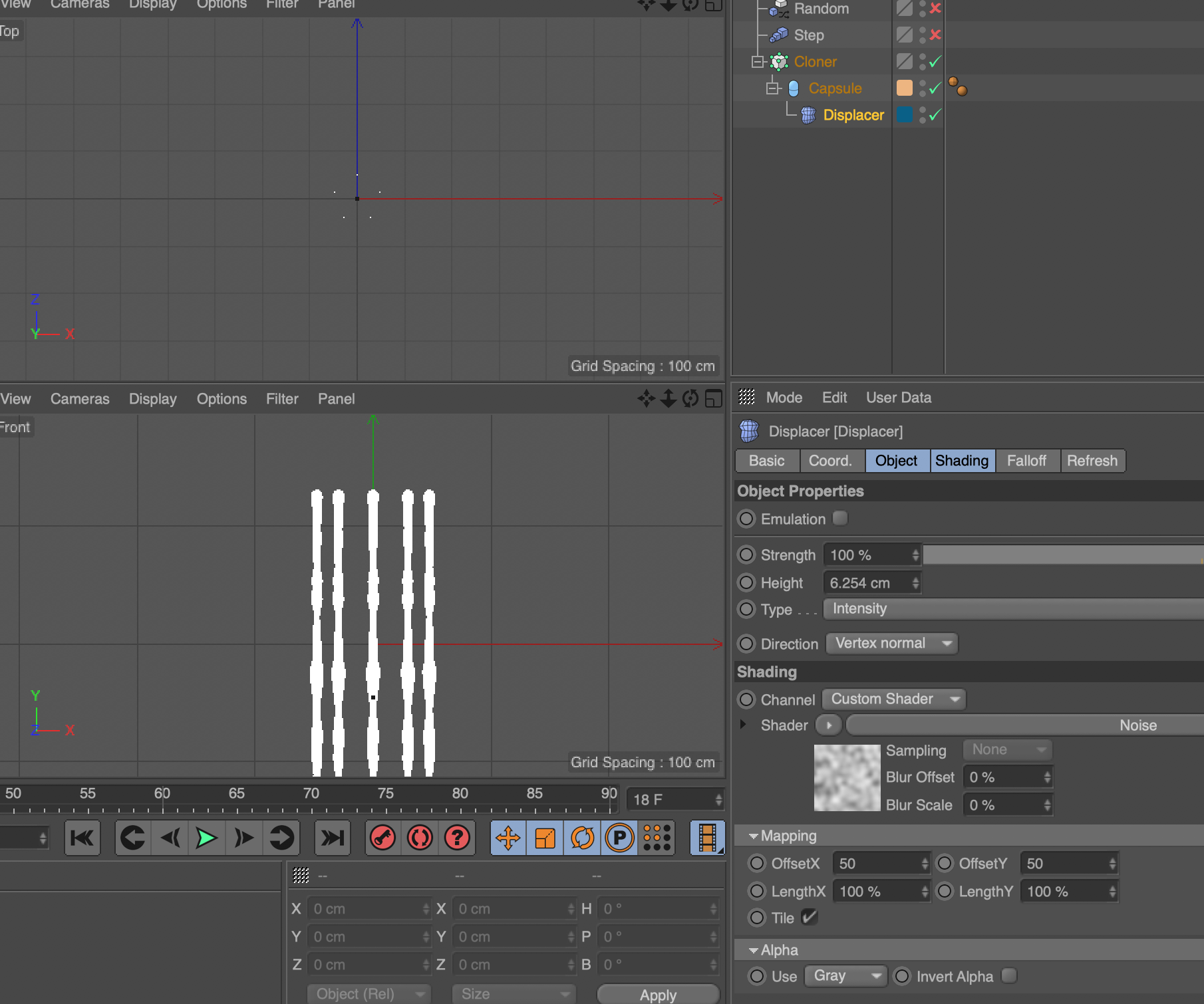Screen dimensions: 1204x1004
Task: Select the Cloner object icon in Object Manager
Action: (x=780, y=61)
